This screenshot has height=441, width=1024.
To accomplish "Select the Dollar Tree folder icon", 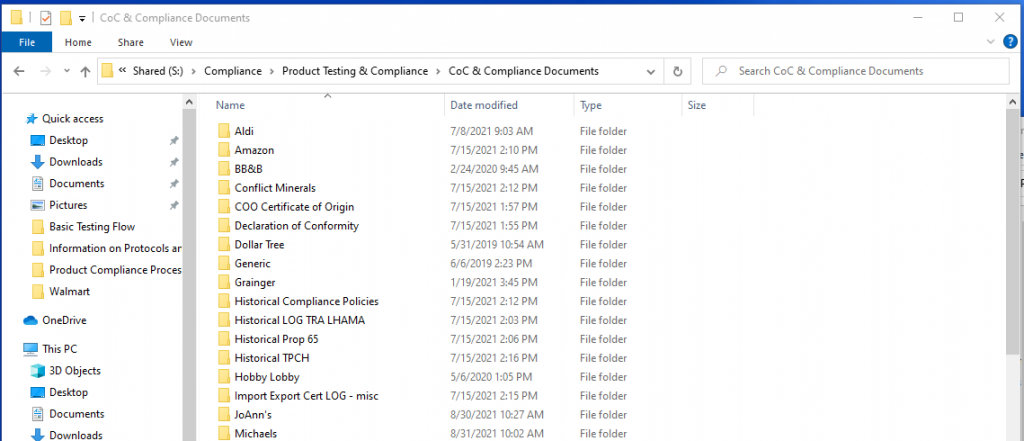I will 224,245.
